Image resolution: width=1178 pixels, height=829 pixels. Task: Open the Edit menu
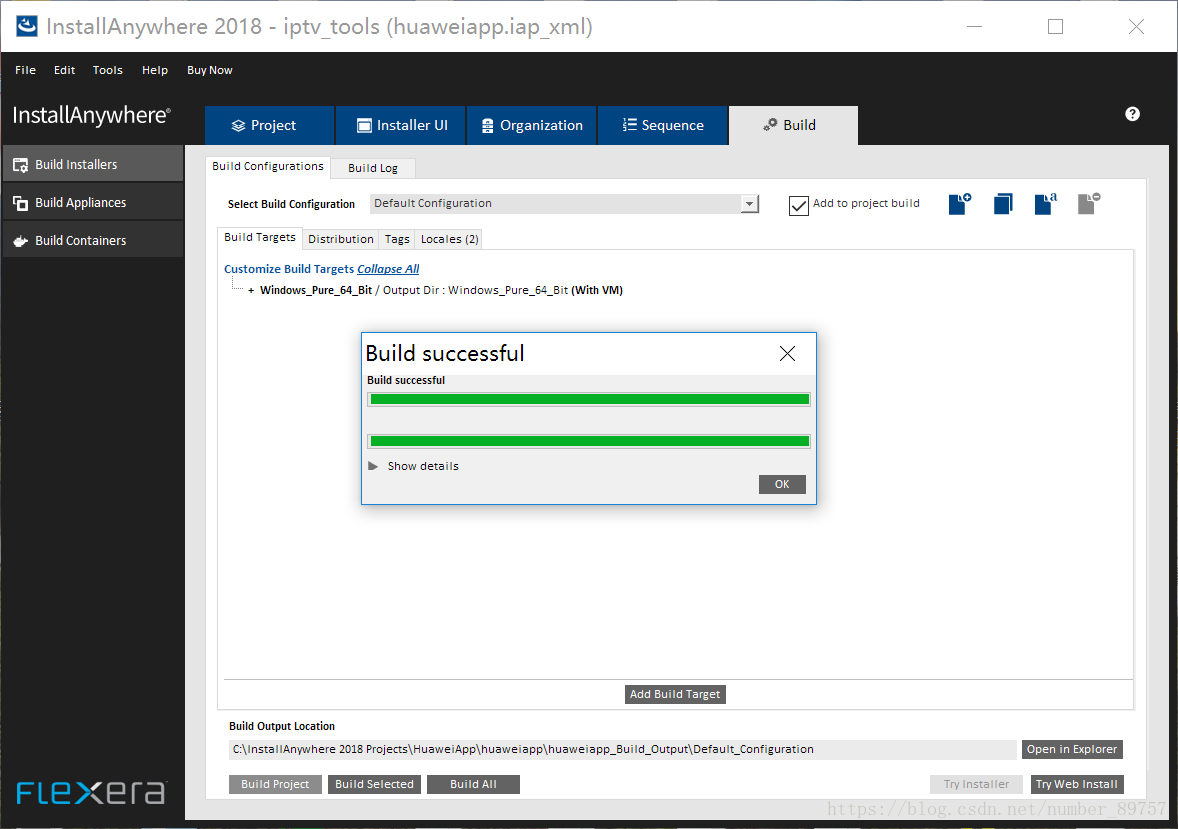(65, 70)
